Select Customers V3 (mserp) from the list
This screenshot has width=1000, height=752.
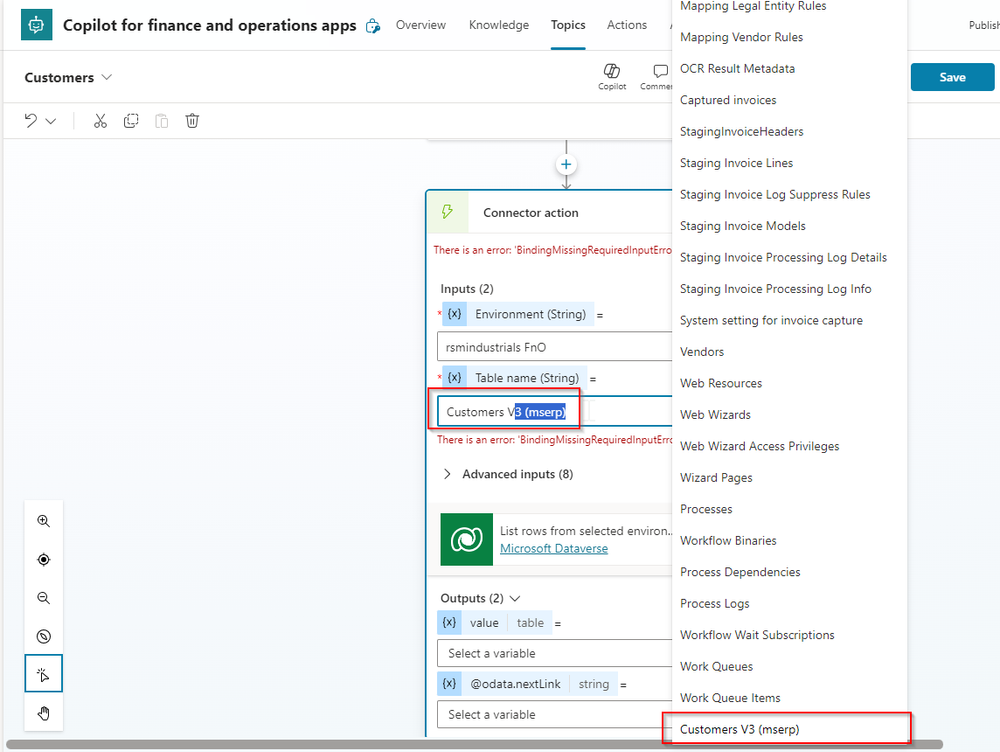pyautogui.click(x=790, y=729)
